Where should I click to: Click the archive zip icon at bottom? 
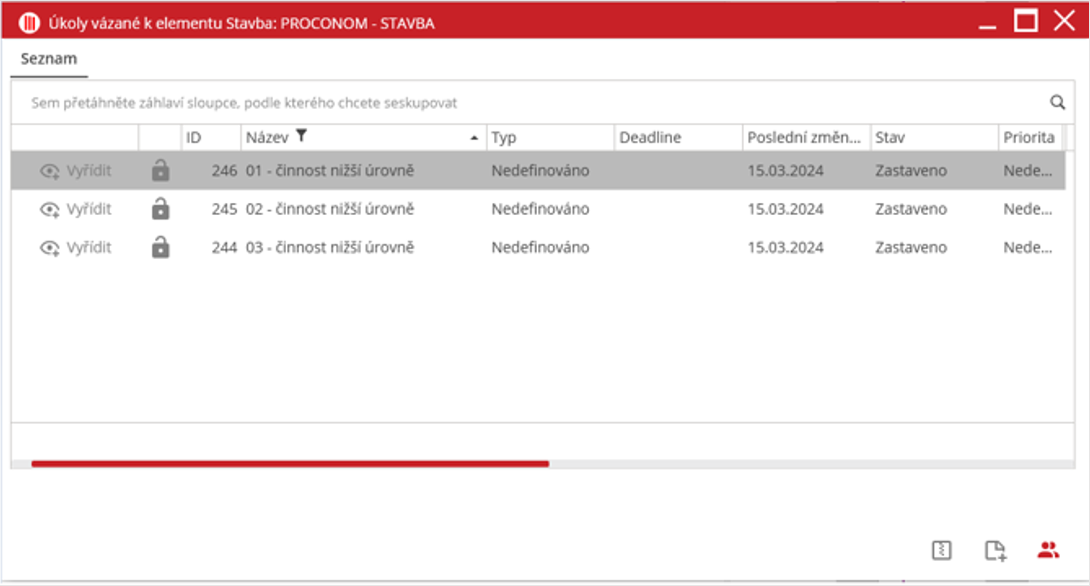tap(941, 550)
